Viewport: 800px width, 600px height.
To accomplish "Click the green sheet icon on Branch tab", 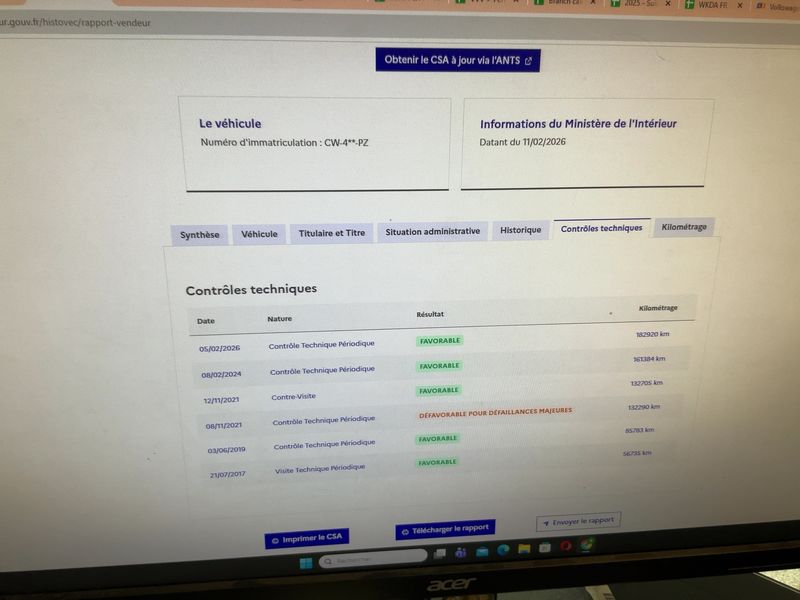I will point(539,2).
